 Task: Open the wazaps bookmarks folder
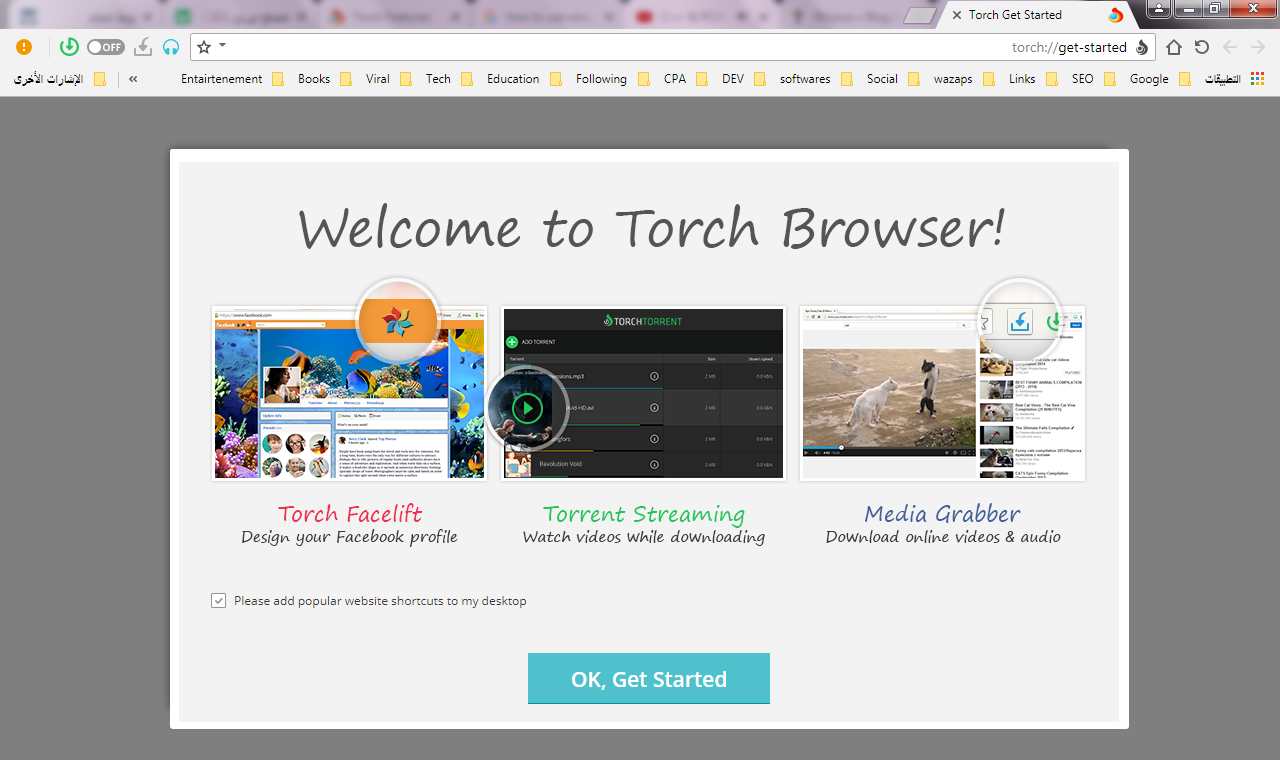pyautogui.click(x=964, y=79)
